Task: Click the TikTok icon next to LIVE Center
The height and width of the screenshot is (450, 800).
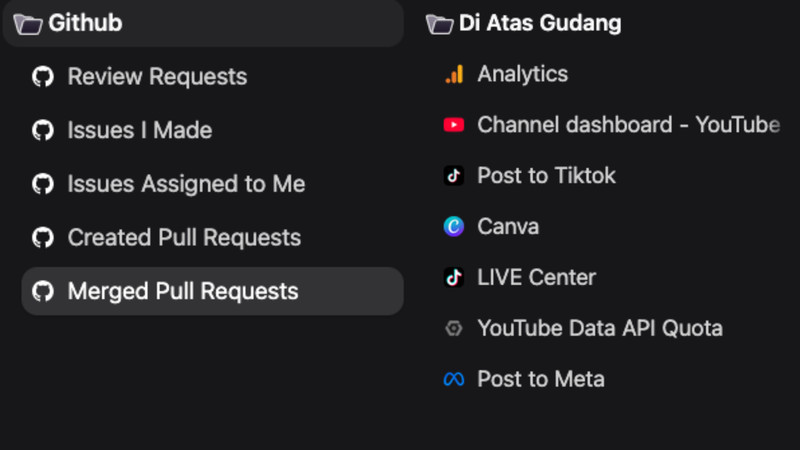Action: pos(454,278)
